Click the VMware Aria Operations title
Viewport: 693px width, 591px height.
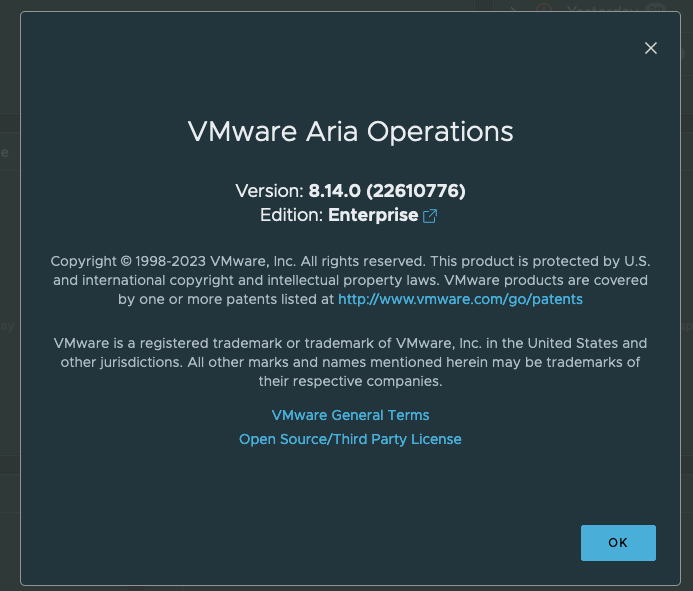(350, 132)
